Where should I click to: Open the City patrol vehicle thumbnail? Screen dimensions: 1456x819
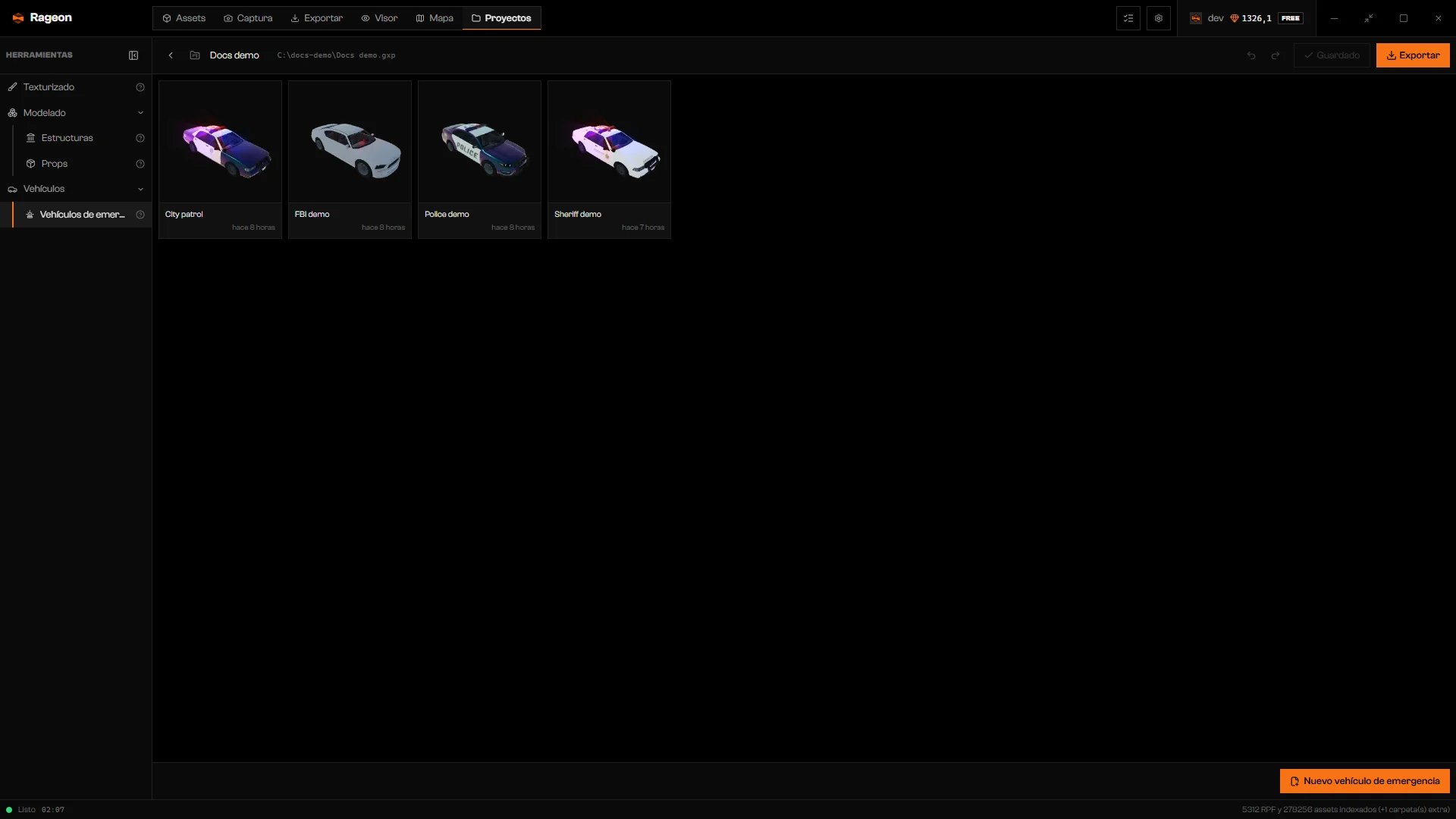220,142
